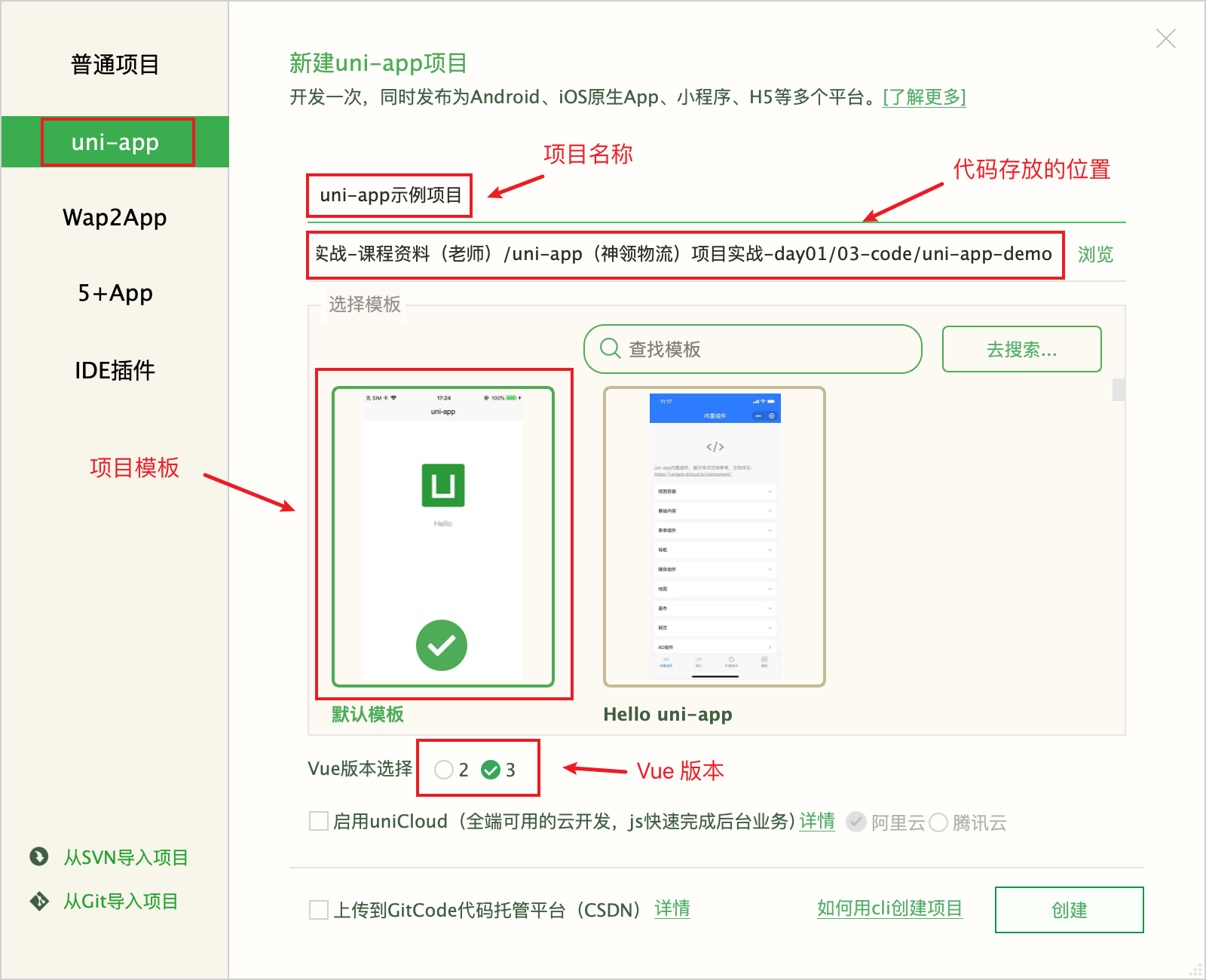Click the Git import diamond icon
Screen dimensions: 1206x980
pyautogui.click(x=38, y=901)
